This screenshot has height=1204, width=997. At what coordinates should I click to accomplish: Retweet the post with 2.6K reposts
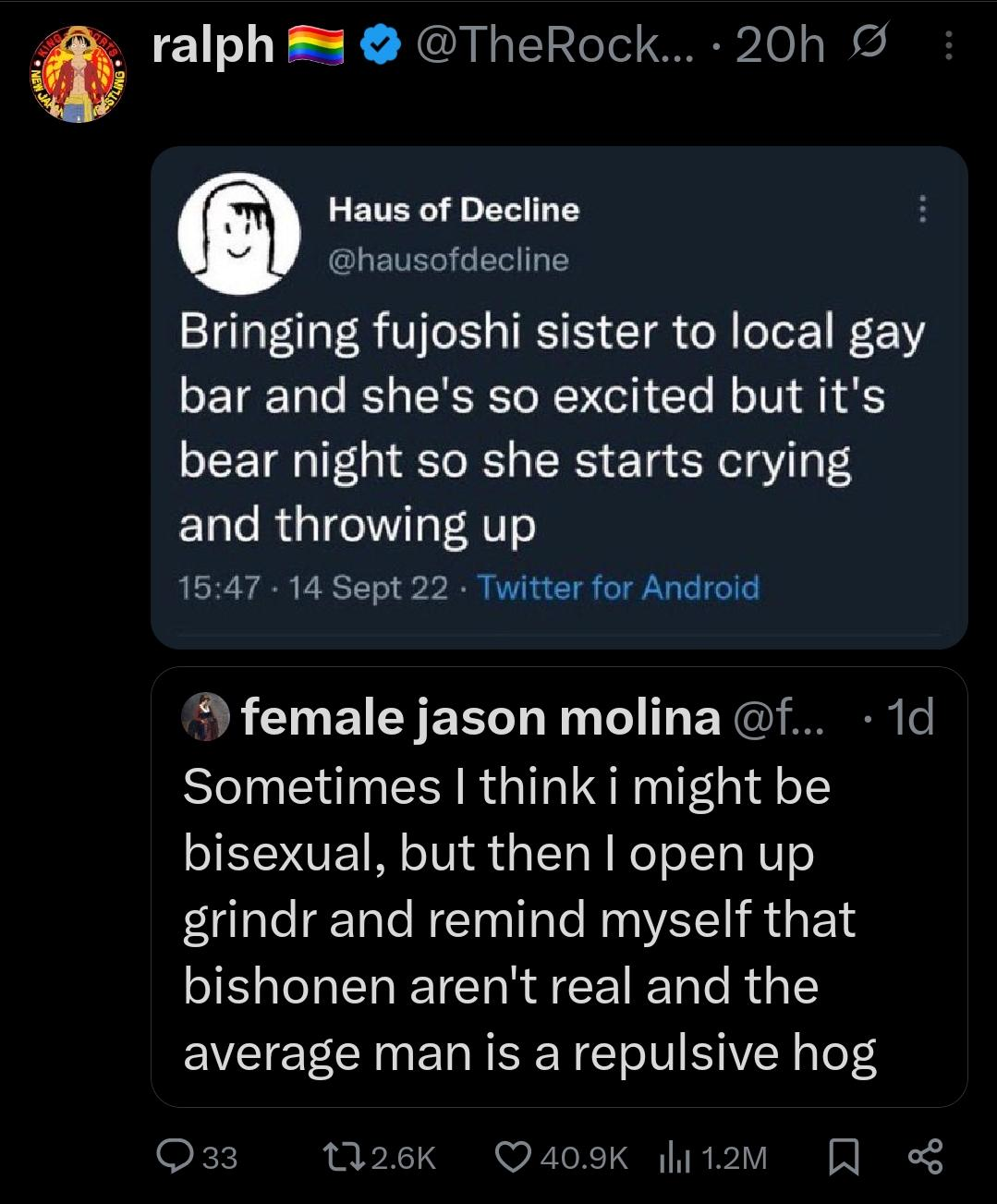tap(376, 1157)
